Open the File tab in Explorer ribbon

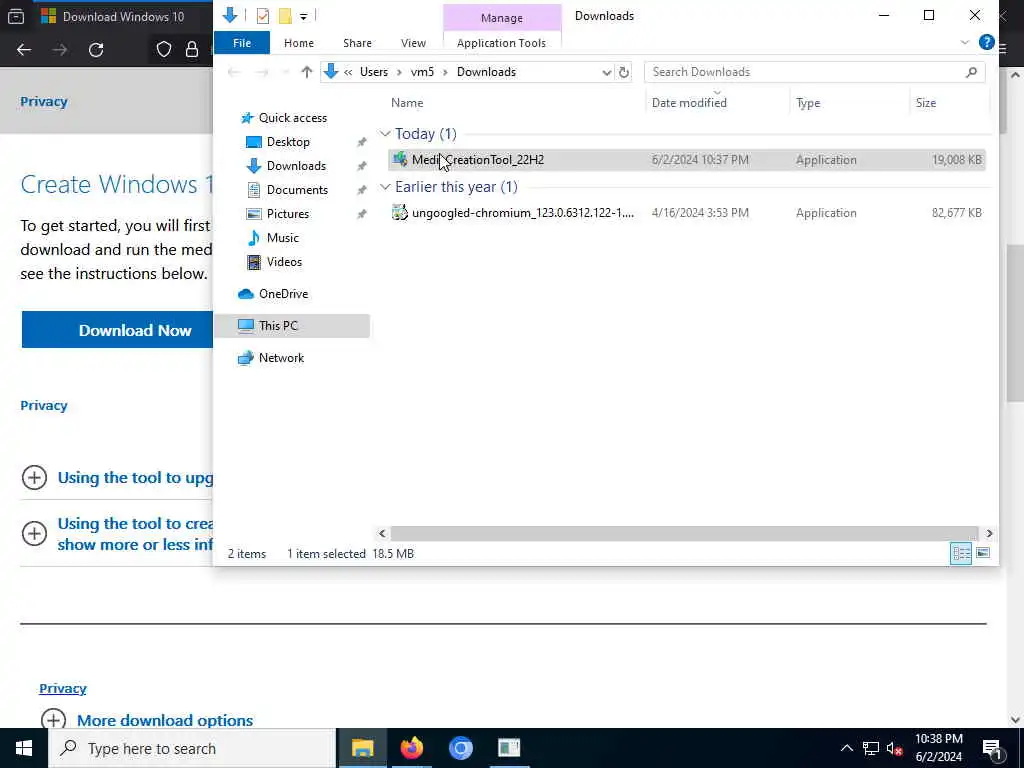(242, 43)
